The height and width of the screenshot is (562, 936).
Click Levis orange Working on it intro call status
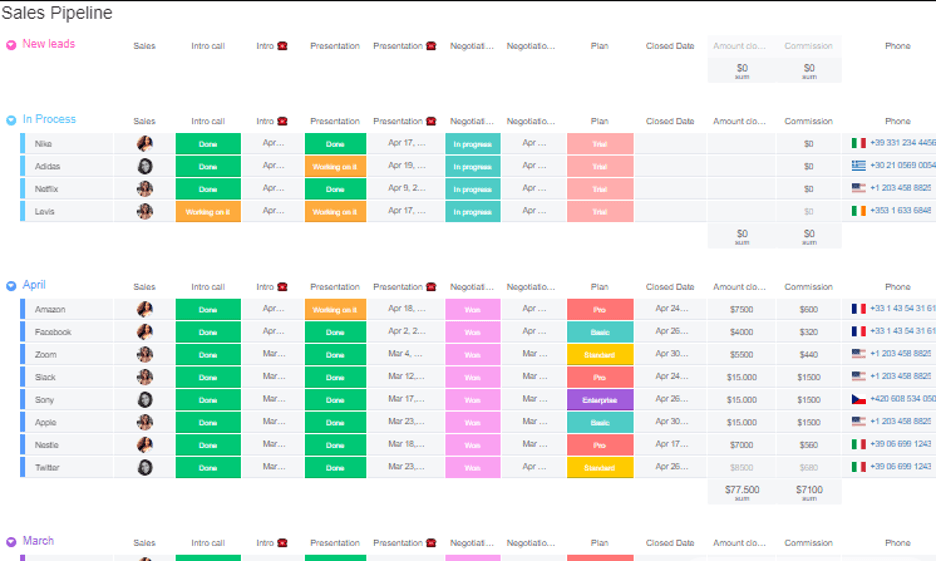point(208,212)
